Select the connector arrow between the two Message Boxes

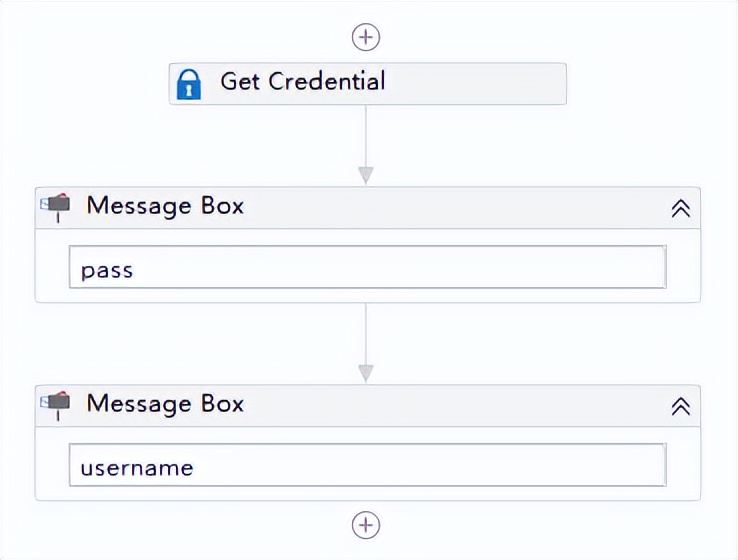pyautogui.click(x=366, y=333)
